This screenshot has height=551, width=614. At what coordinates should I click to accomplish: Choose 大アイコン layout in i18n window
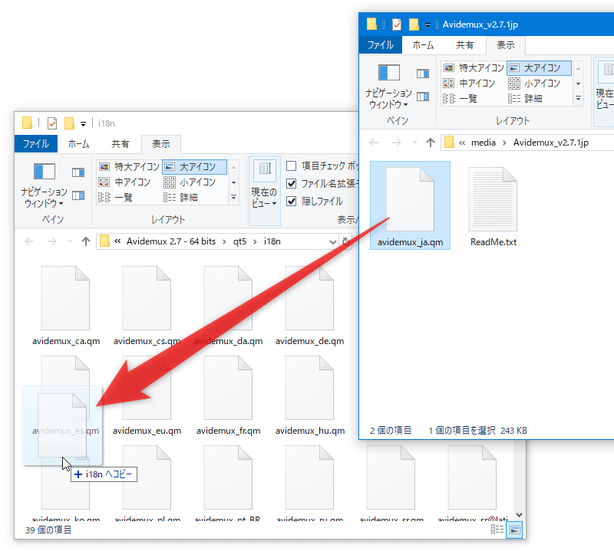pyautogui.click(x=194, y=167)
